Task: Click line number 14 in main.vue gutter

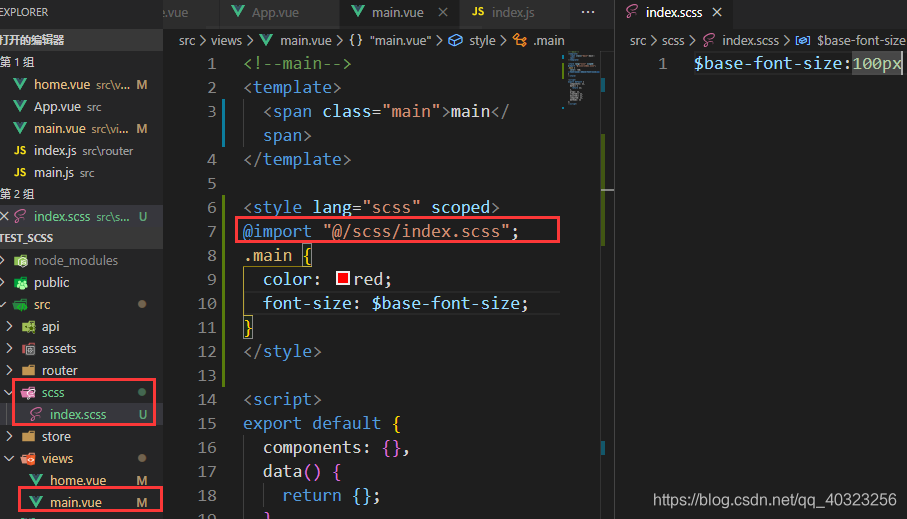Action: pos(207,399)
